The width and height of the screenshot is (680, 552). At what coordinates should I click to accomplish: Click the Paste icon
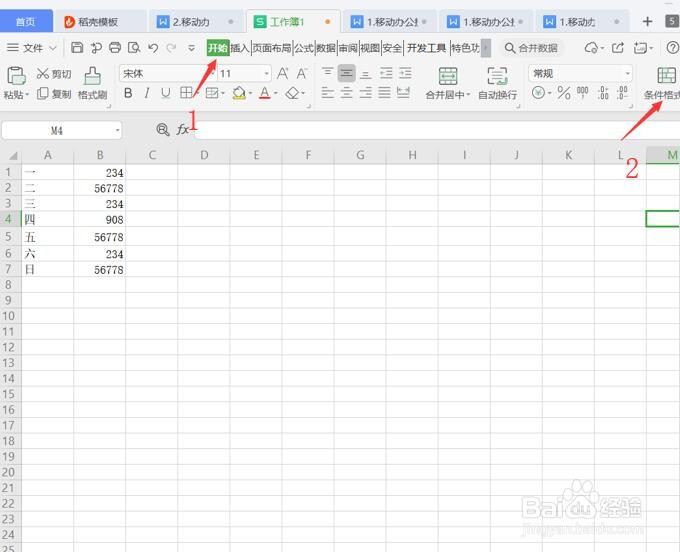tap(16, 76)
